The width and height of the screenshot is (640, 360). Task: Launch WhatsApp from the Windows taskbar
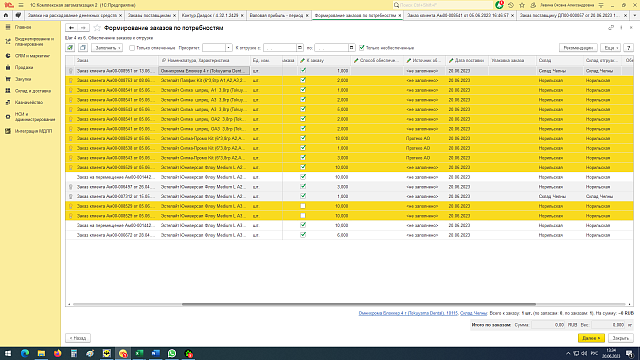(x=172, y=353)
